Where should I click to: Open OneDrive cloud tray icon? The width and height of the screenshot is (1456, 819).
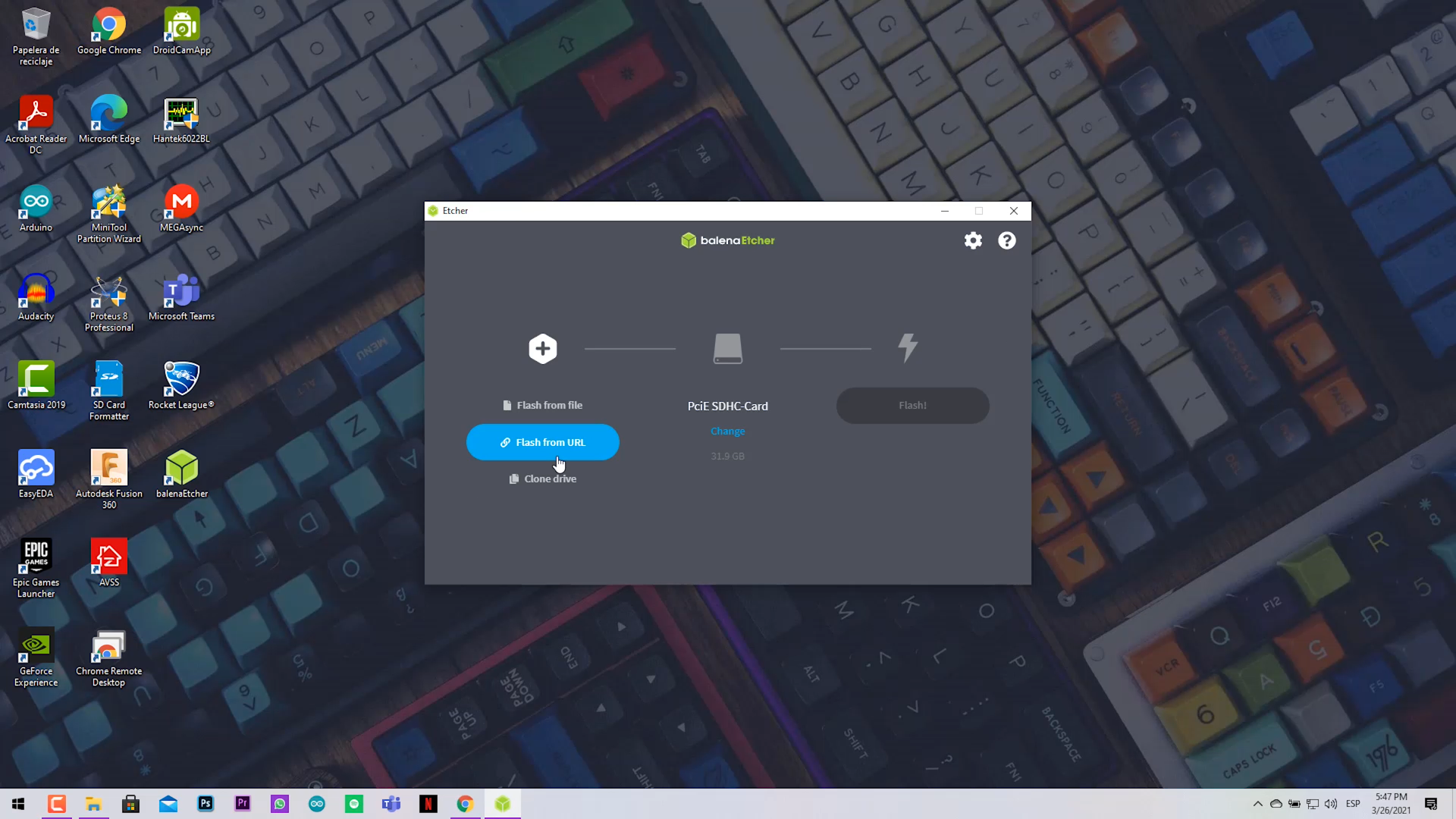(1276, 804)
